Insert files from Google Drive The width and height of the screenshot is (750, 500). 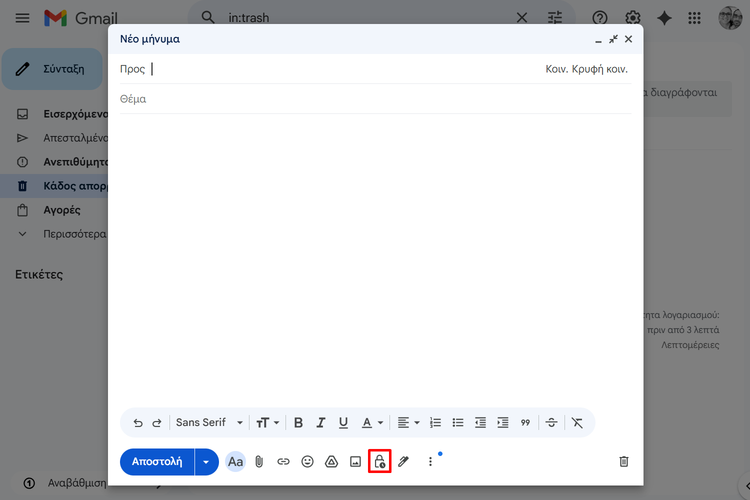pyautogui.click(x=331, y=462)
